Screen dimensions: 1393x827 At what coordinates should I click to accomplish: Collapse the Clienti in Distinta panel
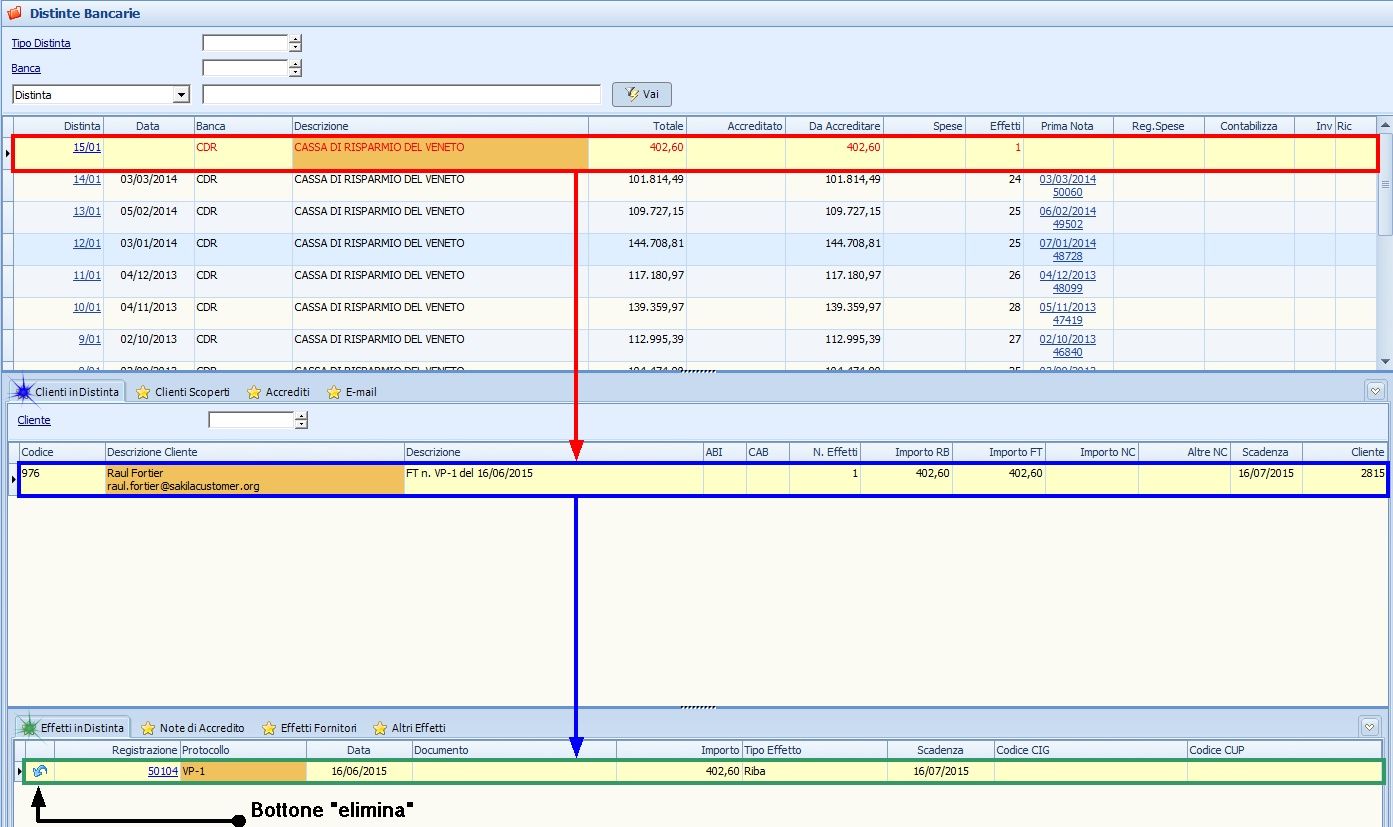coord(1375,391)
